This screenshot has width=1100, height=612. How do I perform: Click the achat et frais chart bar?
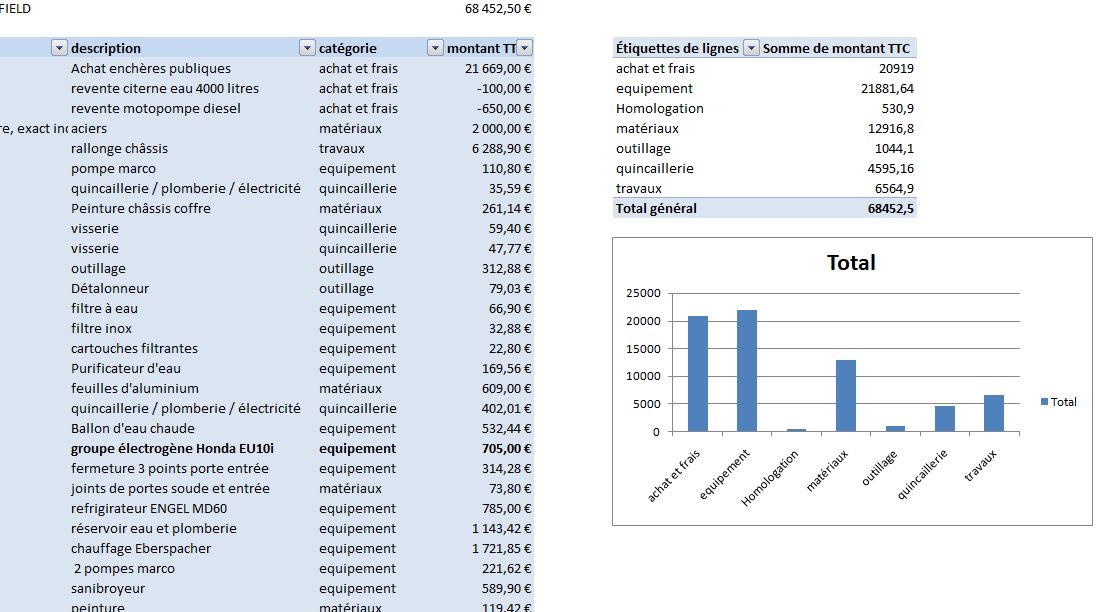coord(698,374)
